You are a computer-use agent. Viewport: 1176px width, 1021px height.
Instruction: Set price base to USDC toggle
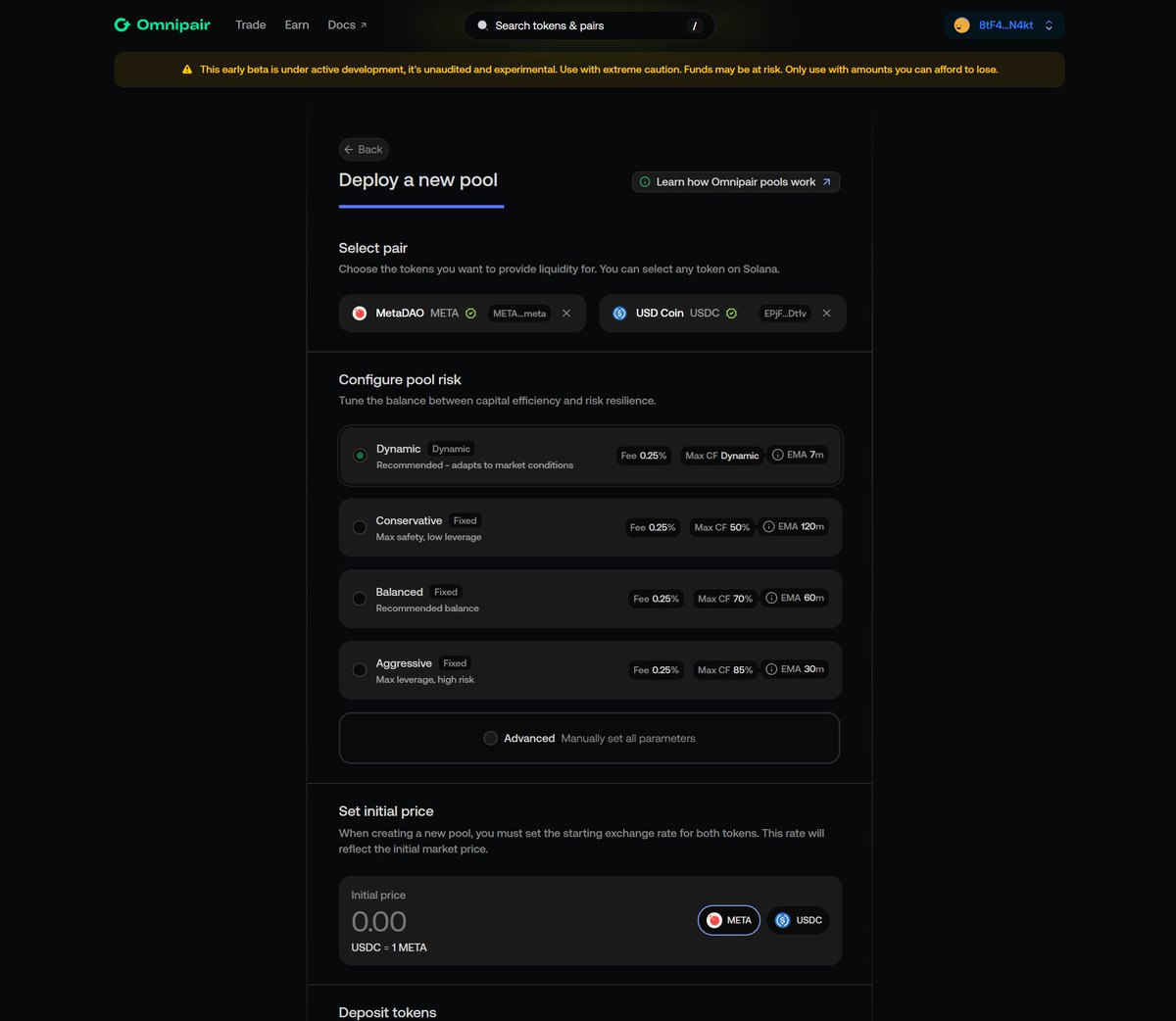799,920
